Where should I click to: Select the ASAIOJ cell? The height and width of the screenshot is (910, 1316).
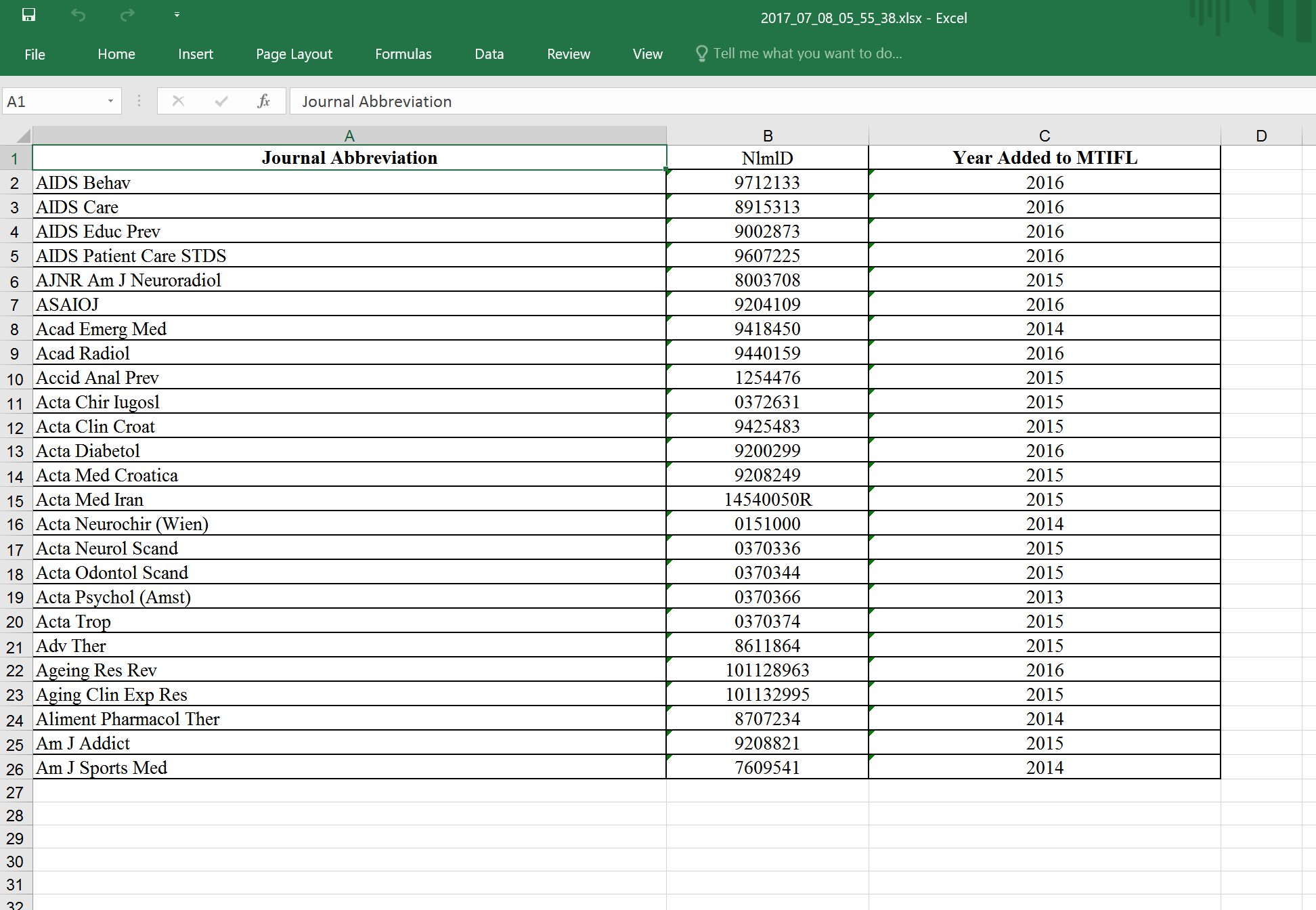(349, 304)
